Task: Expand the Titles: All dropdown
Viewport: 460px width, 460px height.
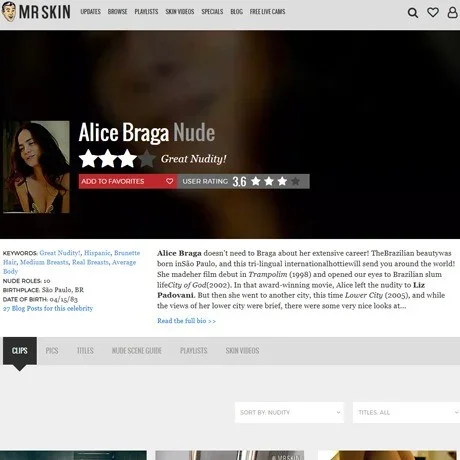Action: [x=406, y=412]
